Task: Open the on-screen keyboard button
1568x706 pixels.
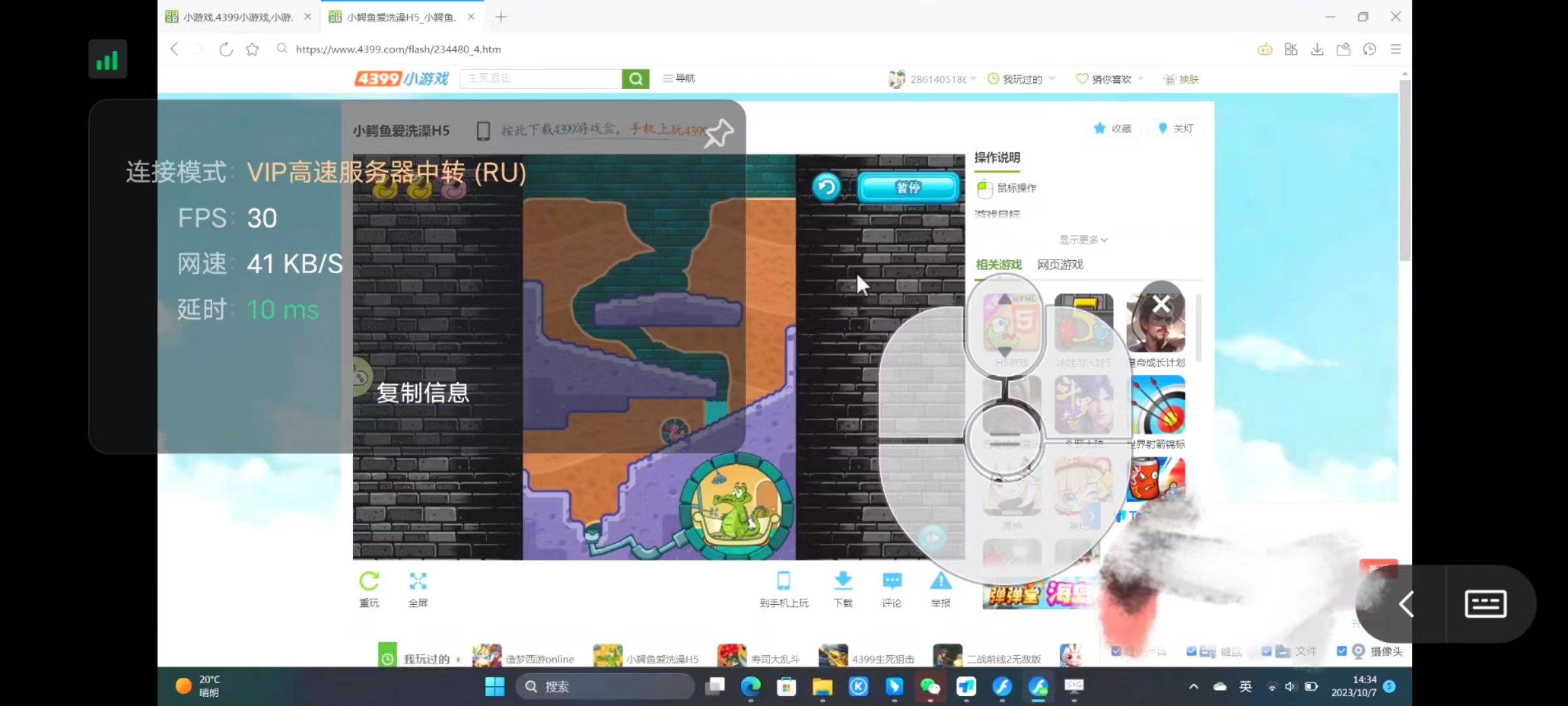Action: pyautogui.click(x=1485, y=603)
